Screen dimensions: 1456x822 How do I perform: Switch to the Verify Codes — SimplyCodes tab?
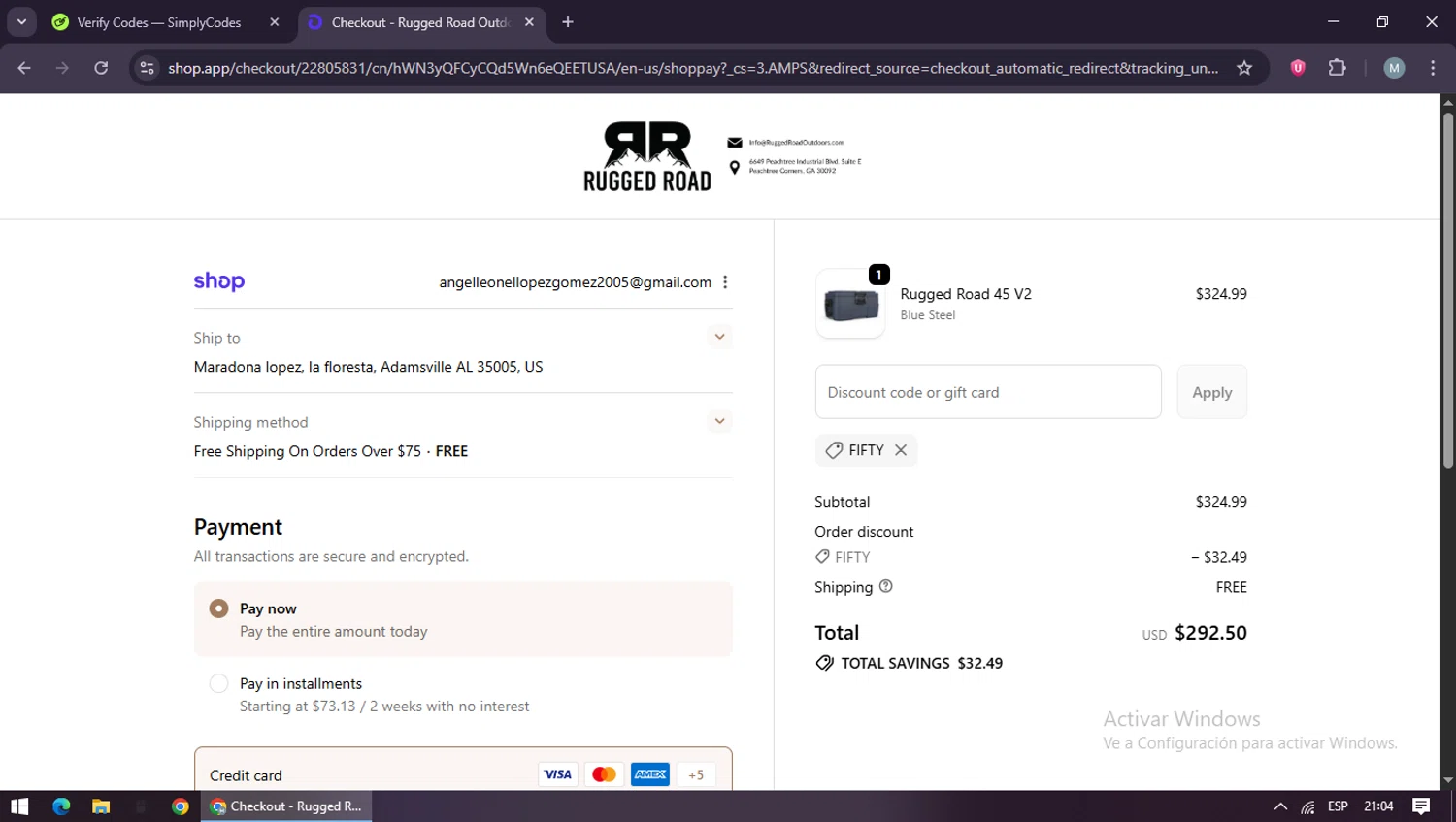pos(158,22)
